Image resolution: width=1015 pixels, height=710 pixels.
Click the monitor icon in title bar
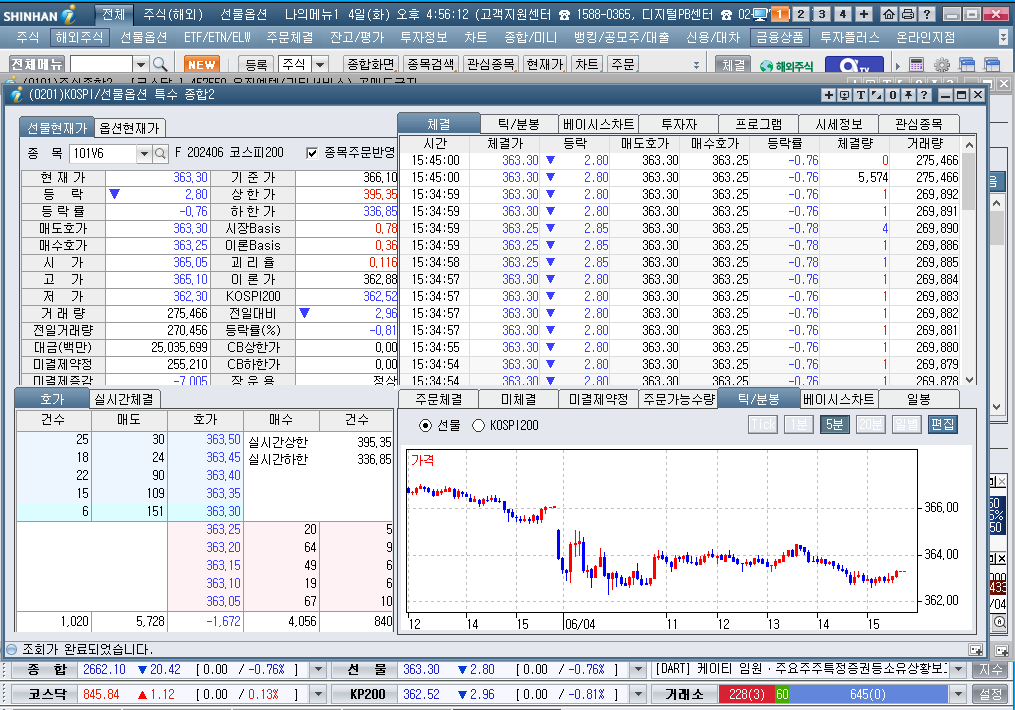point(761,14)
